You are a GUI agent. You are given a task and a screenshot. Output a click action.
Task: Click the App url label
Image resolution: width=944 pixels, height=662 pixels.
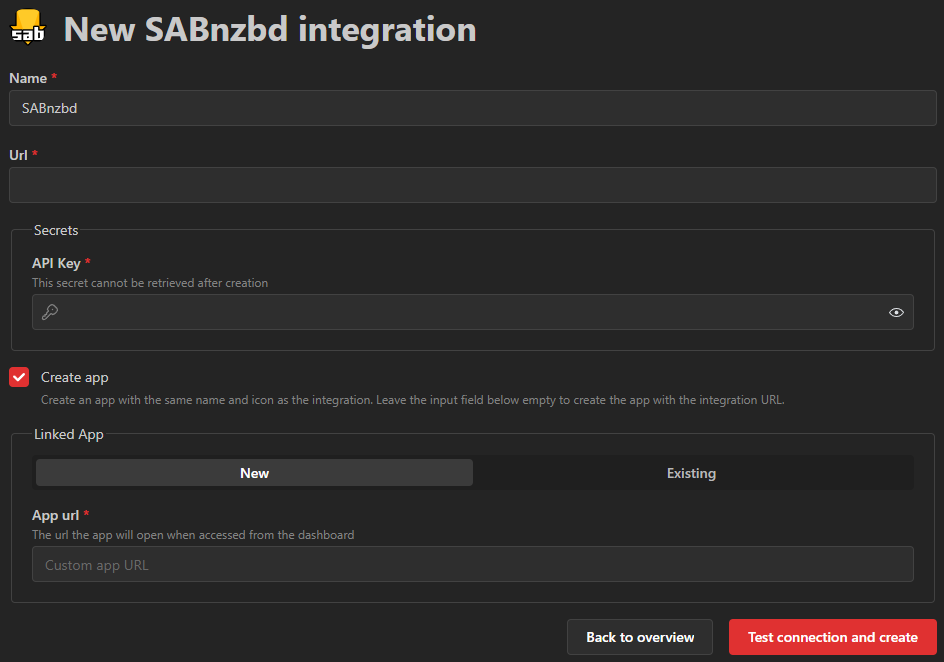pyautogui.click(x=55, y=515)
